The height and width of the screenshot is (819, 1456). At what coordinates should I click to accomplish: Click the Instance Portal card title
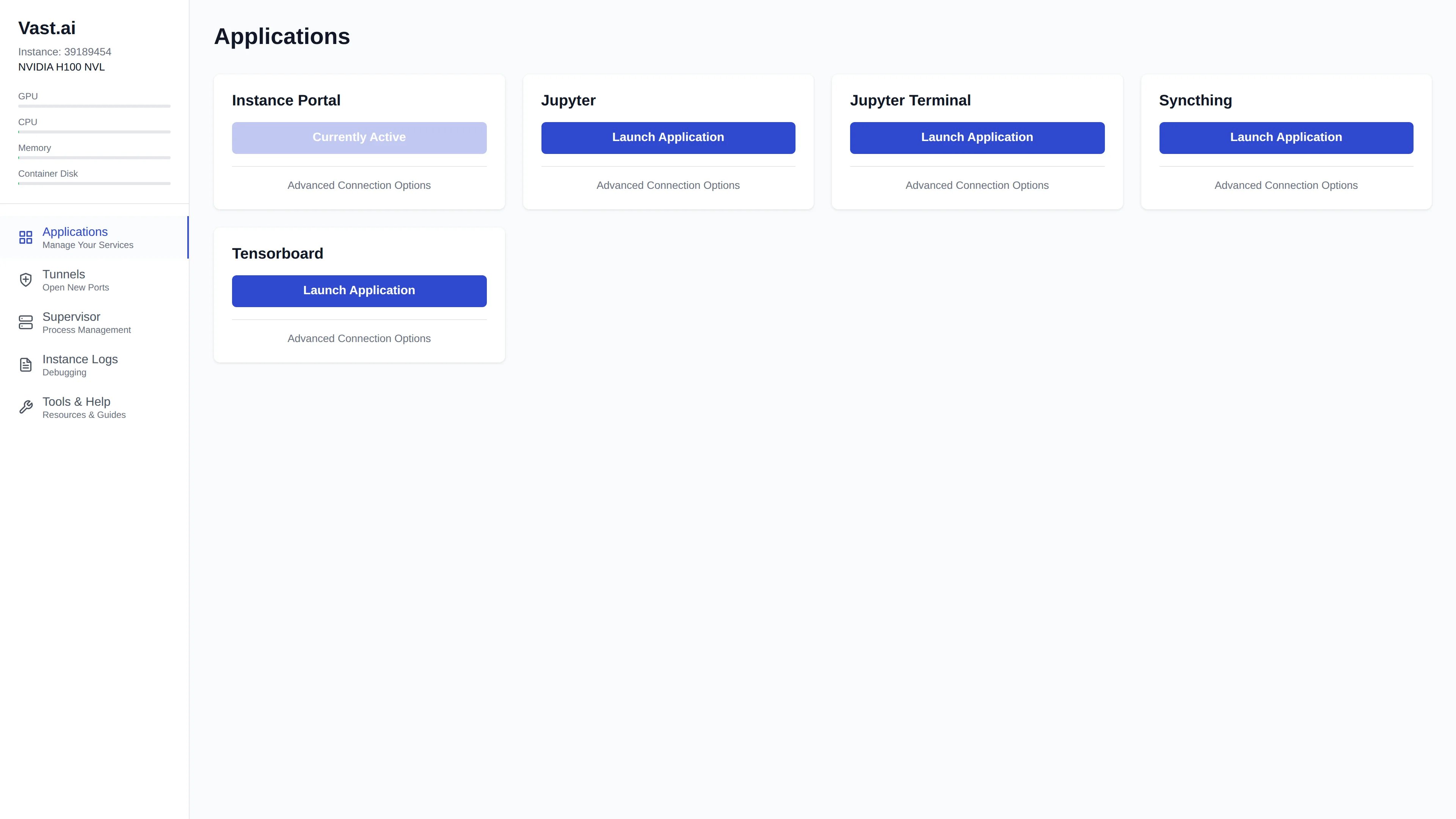286,100
